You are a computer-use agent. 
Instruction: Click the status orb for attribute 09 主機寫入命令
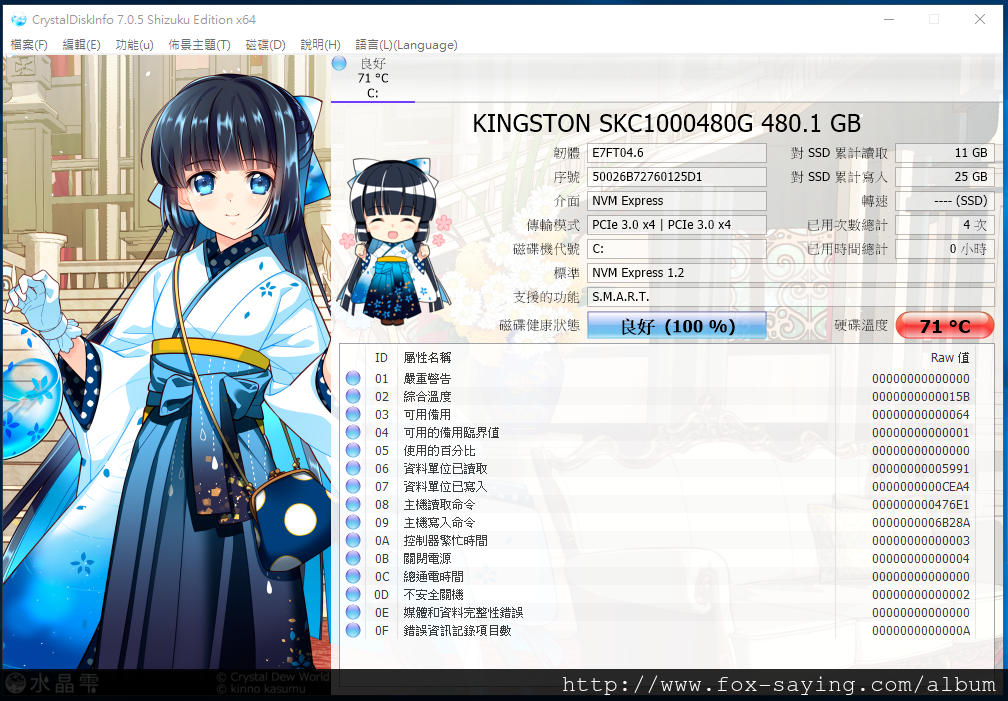(x=353, y=522)
